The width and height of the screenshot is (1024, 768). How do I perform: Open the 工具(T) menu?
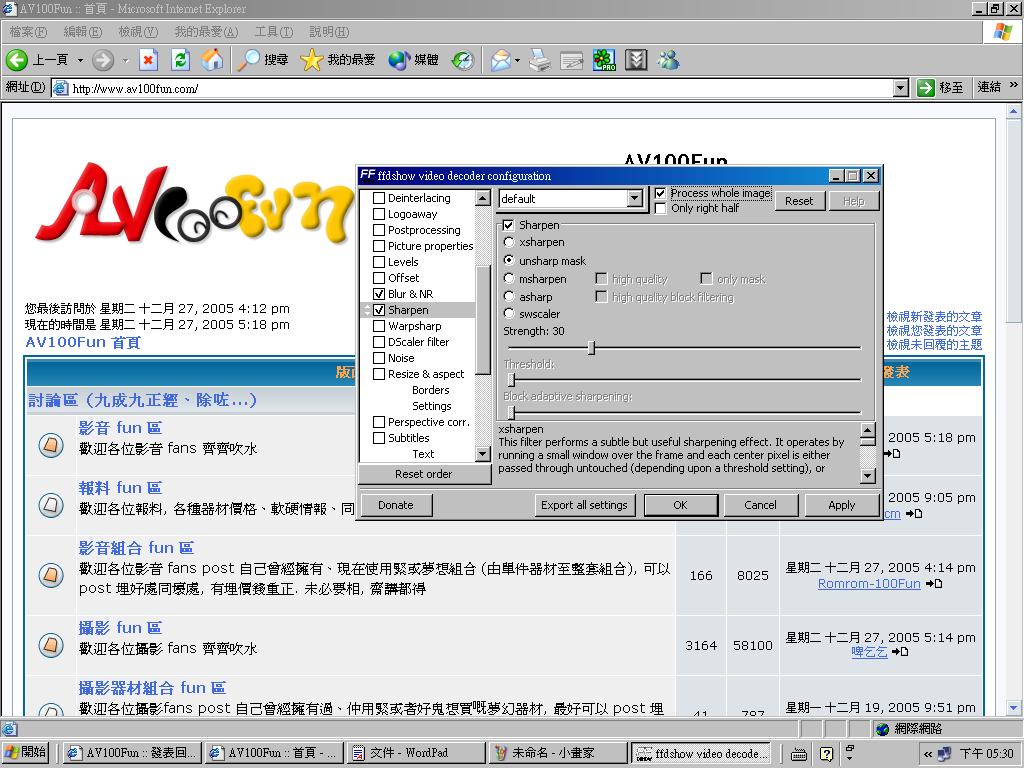click(273, 32)
